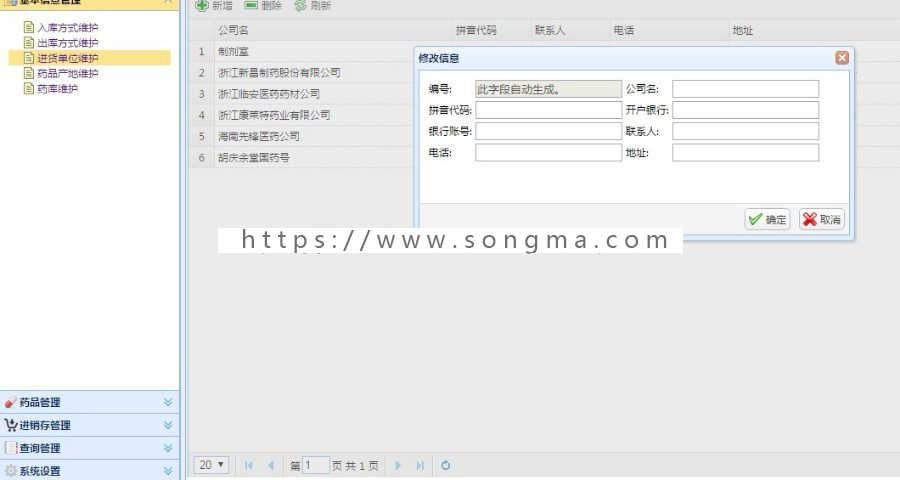This screenshot has height=480, width=900.
Task: Expand the 查询管理 accordion panel
Action: click(x=168, y=448)
